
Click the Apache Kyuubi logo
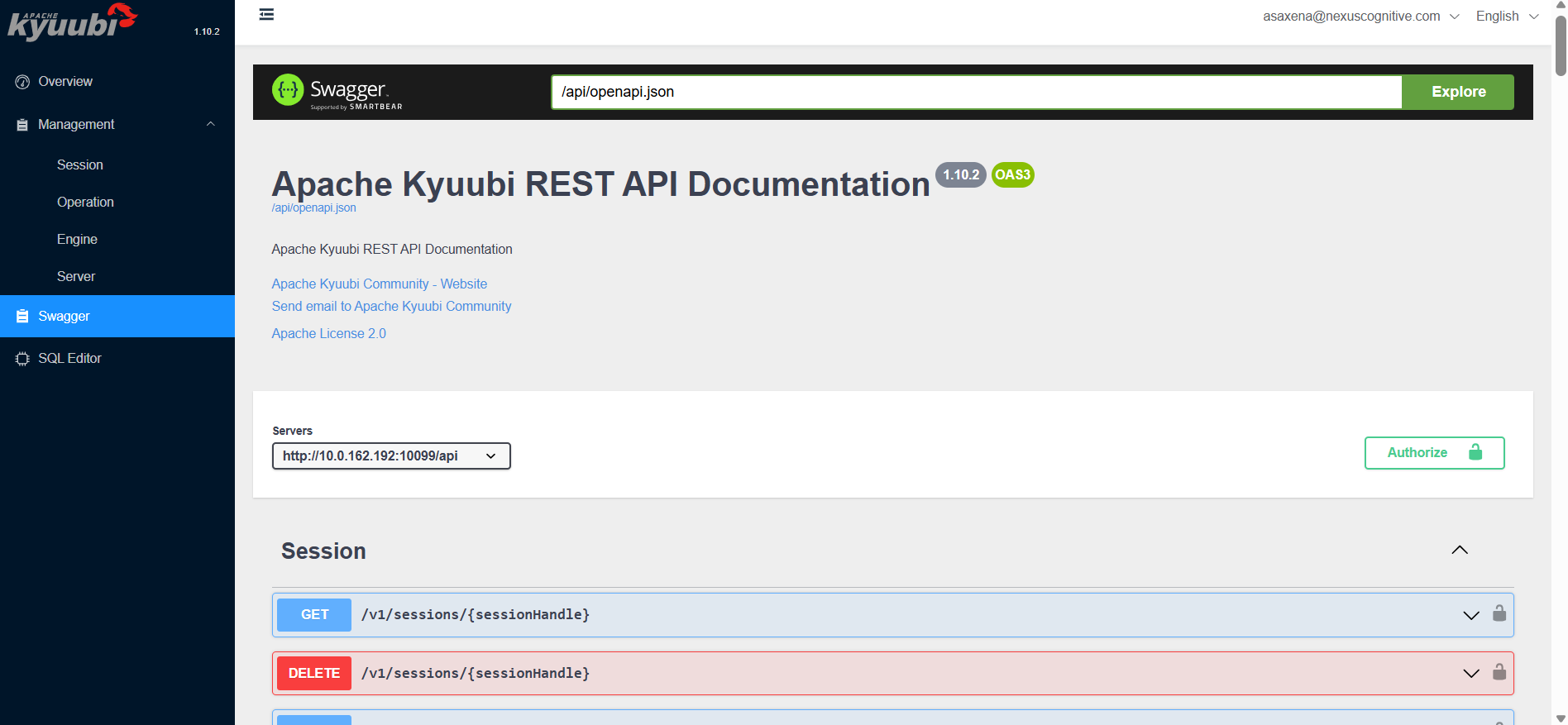point(73,22)
